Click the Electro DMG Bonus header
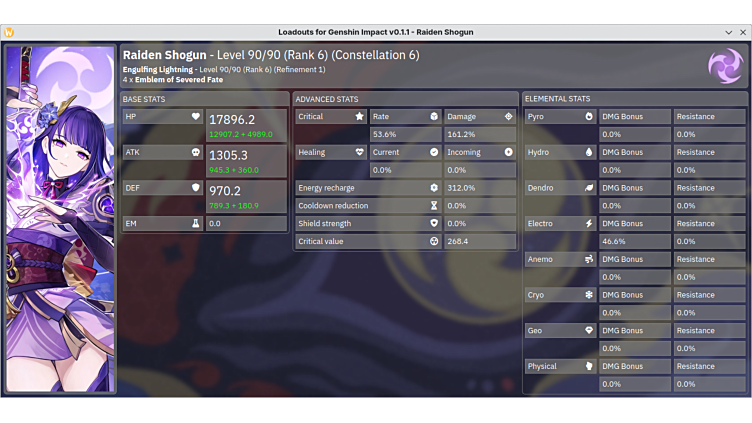The width and height of the screenshot is (752, 423). (635, 224)
